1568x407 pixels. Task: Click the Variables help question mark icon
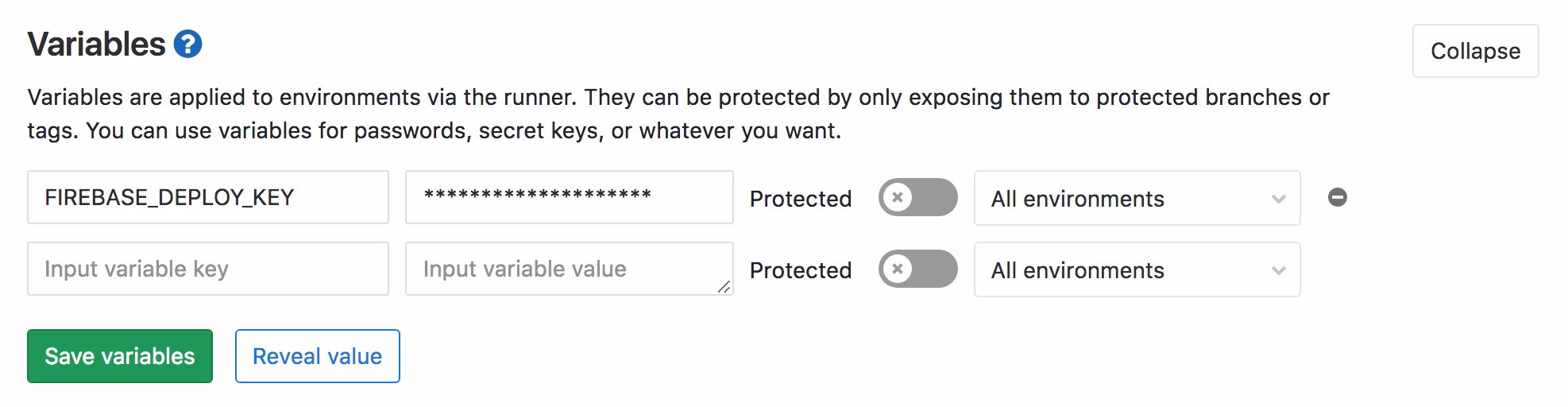click(187, 44)
